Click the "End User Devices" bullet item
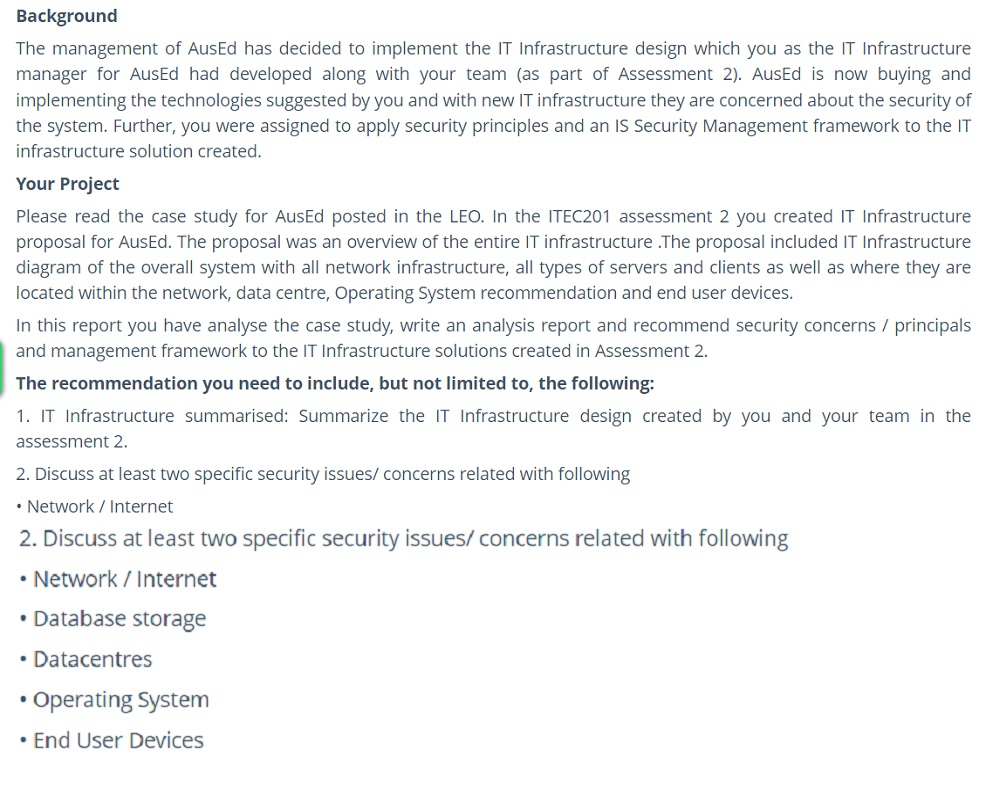989x809 pixels. coord(118,741)
